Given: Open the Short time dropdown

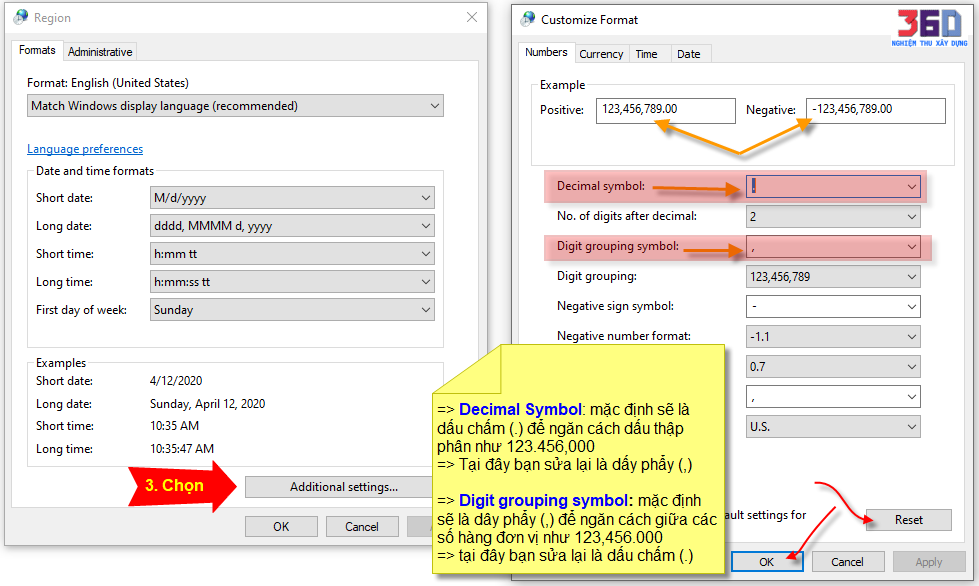Looking at the screenshot, I should tap(292, 254).
